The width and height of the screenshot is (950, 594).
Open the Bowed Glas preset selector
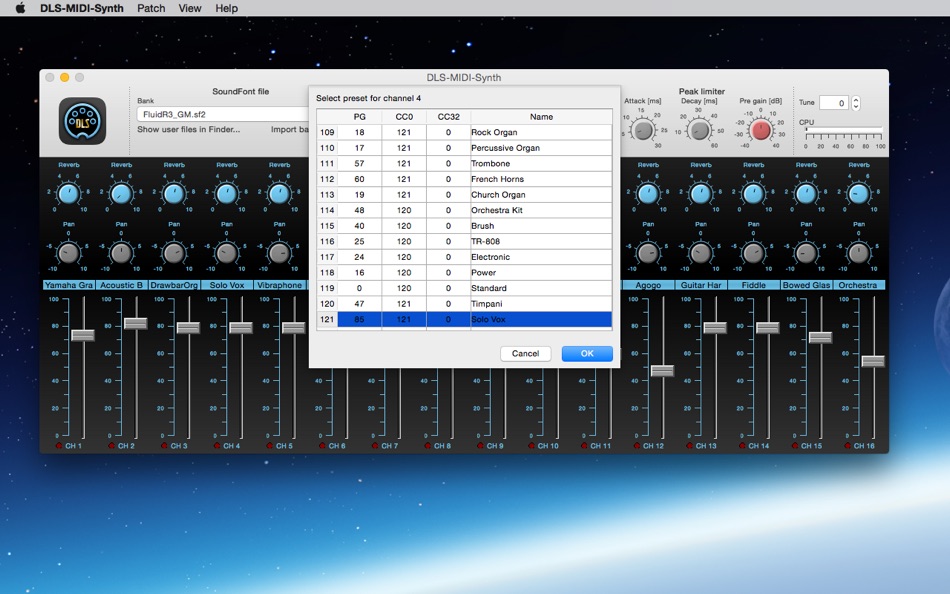[x=806, y=285]
